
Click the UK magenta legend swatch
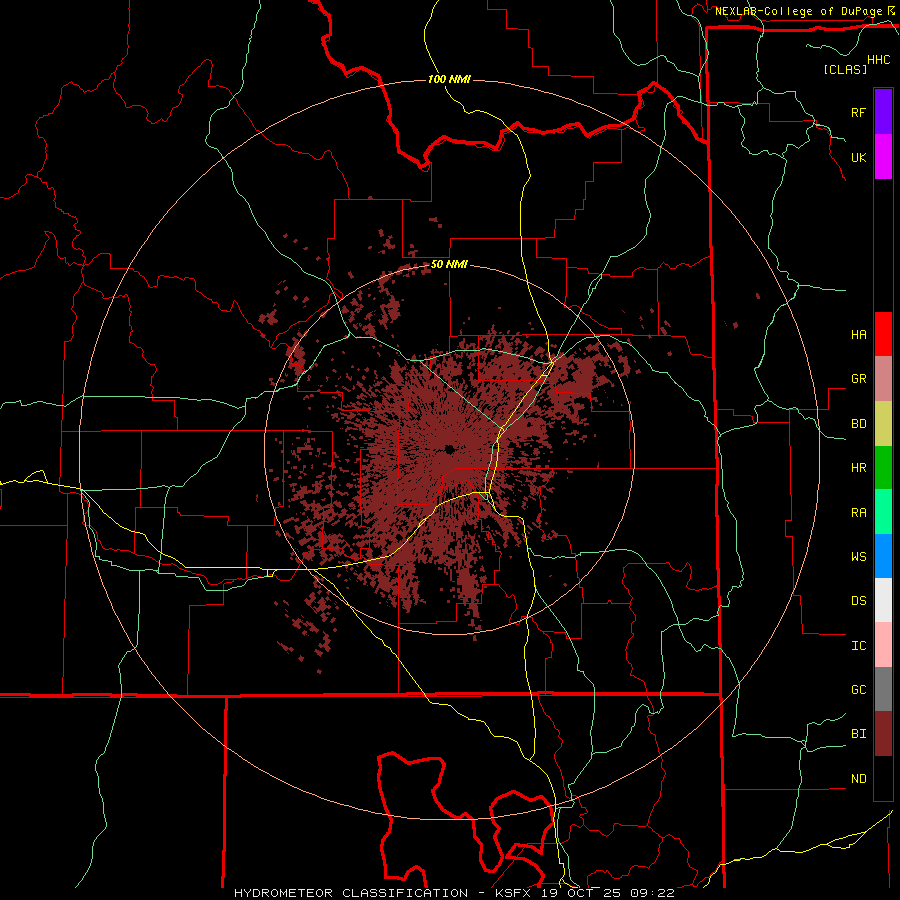tap(883, 157)
